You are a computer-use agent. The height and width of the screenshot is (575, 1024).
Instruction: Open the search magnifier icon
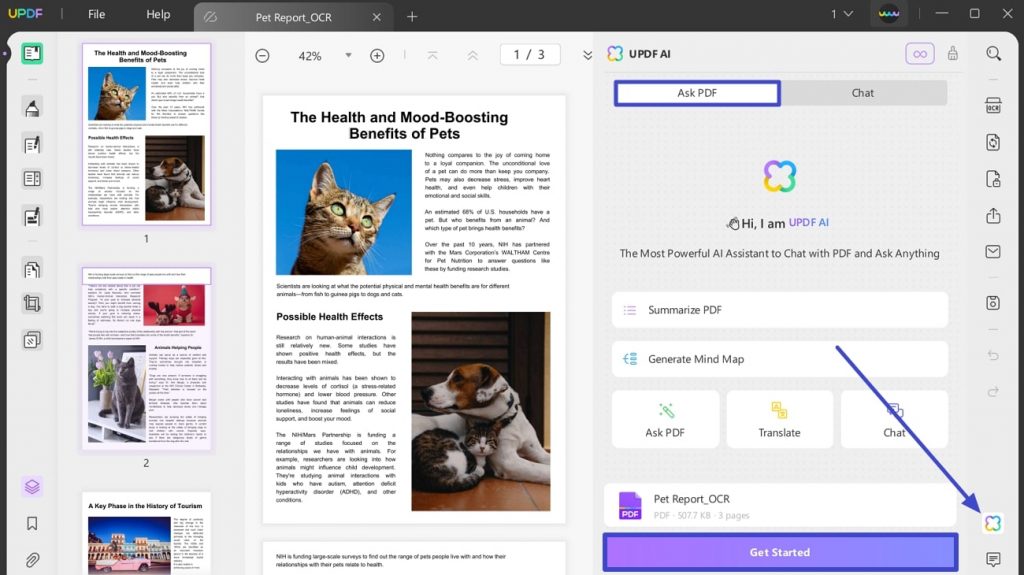(x=993, y=54)
